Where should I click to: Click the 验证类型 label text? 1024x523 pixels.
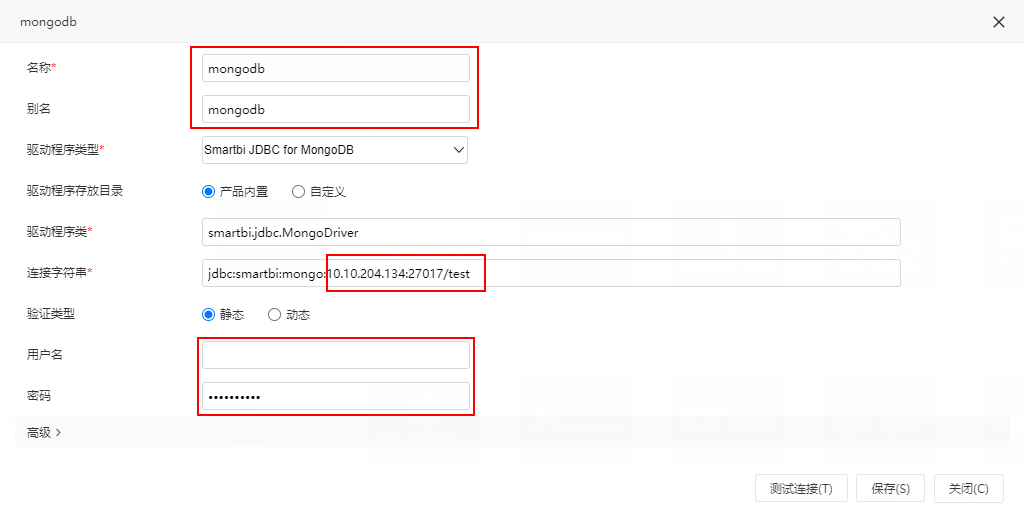point(51,313)
